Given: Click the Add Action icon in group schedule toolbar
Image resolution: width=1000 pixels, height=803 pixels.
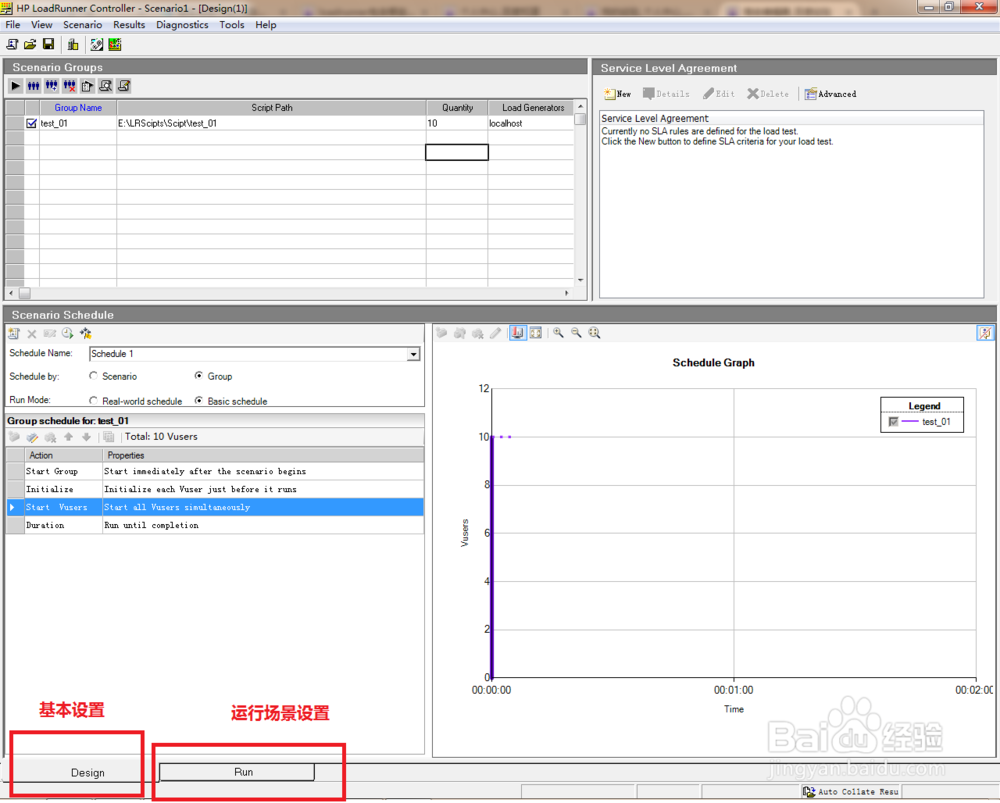Looking at the screenshot, I should coord(15,437).
